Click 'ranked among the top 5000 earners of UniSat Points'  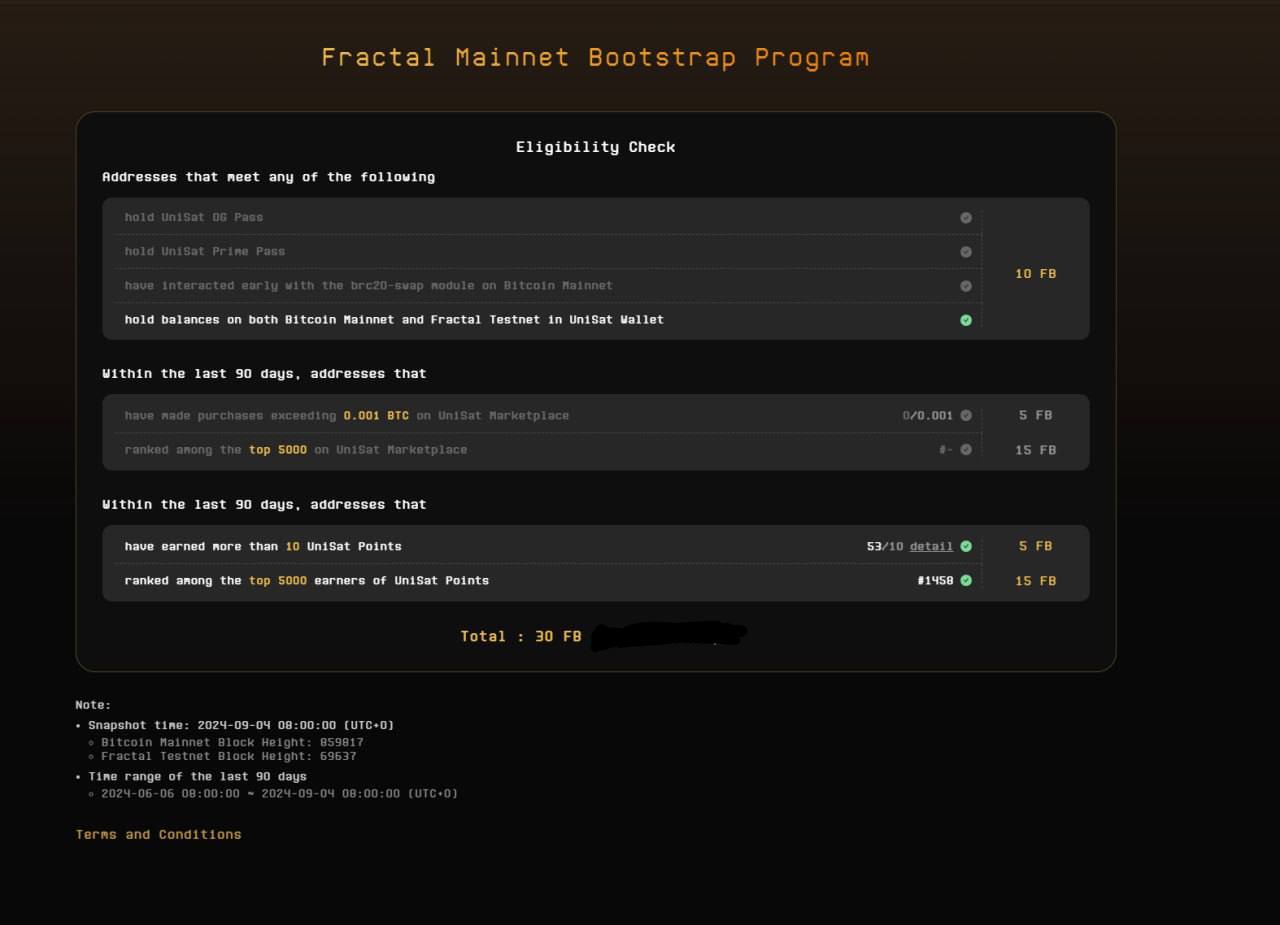(x=307, y=581)
